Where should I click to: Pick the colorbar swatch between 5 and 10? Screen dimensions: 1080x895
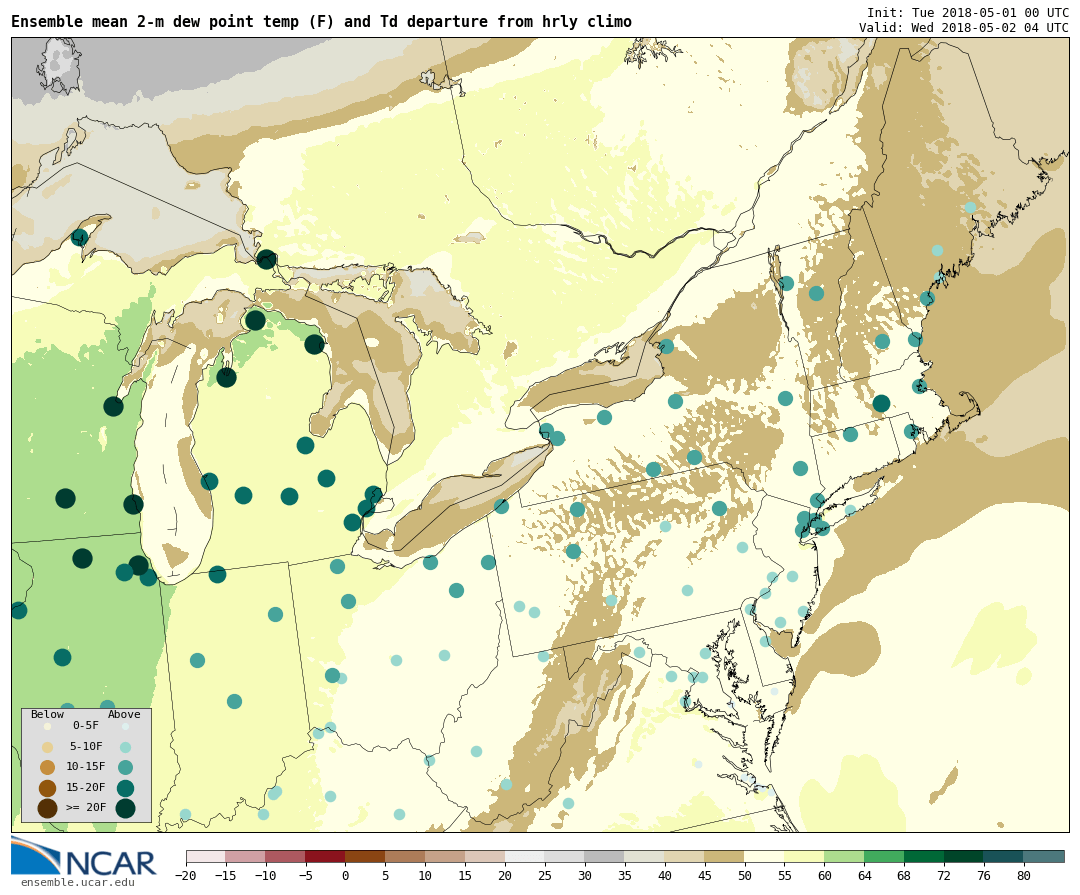[405, 856]
